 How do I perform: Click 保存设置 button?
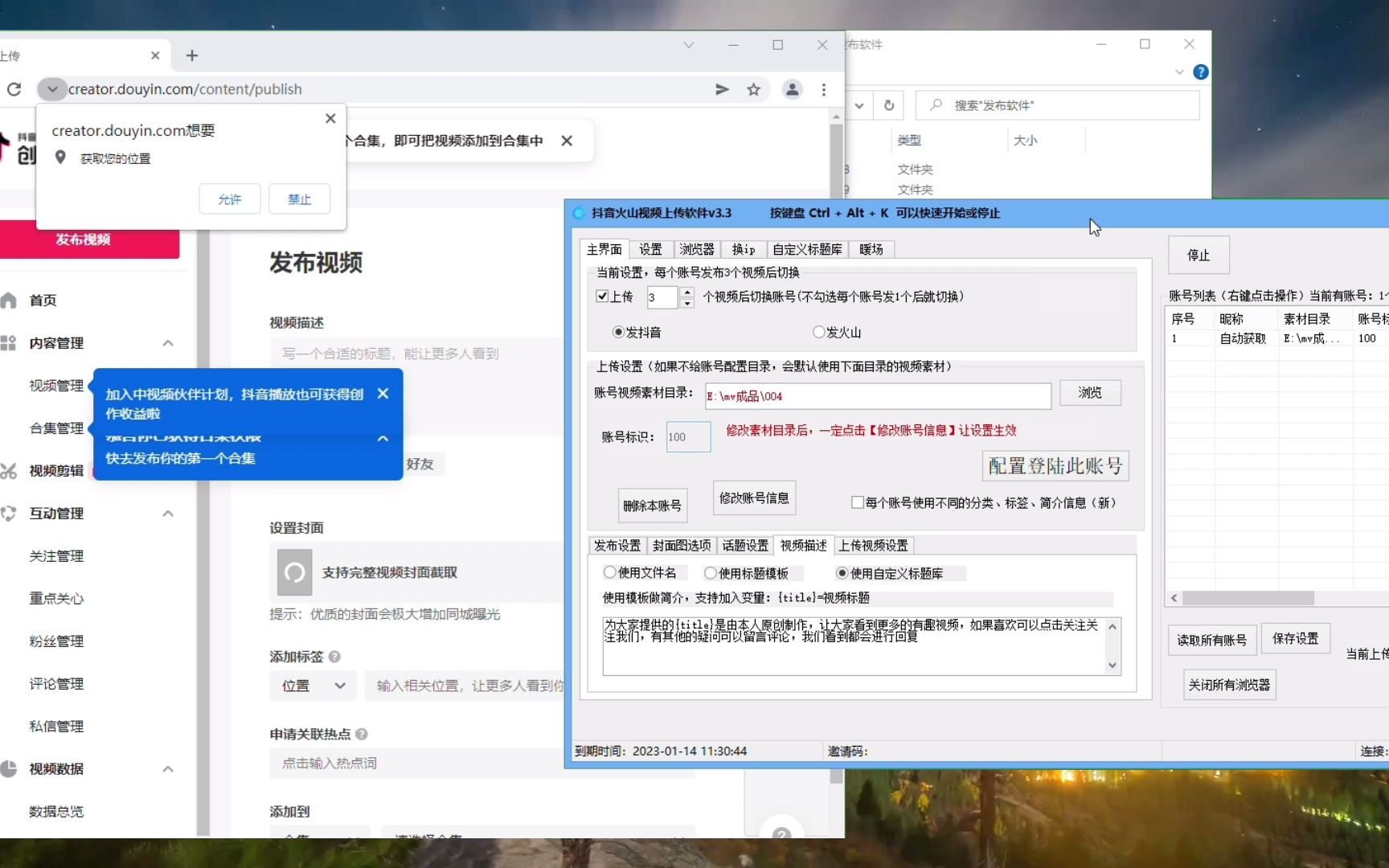click(x=1295, y=638)
